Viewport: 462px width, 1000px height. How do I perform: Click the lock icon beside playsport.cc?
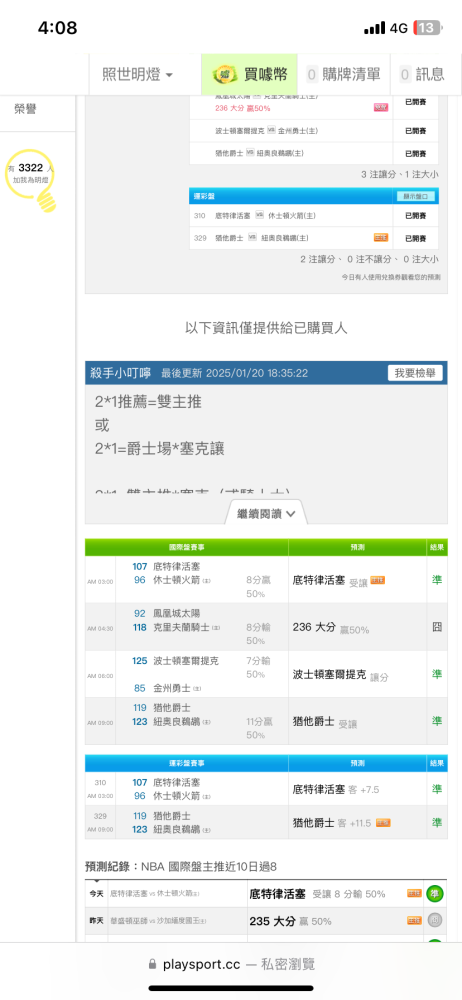(x=152, y=964)
